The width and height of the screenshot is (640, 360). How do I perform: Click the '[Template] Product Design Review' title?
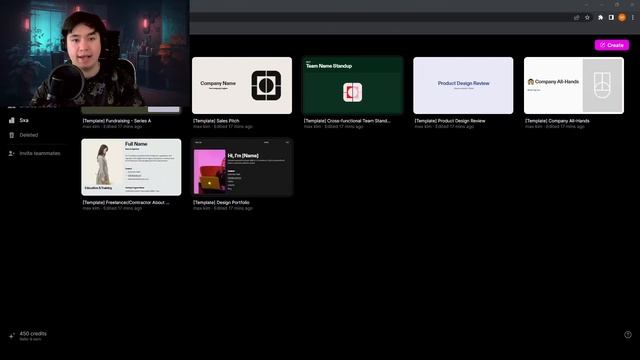450,121
